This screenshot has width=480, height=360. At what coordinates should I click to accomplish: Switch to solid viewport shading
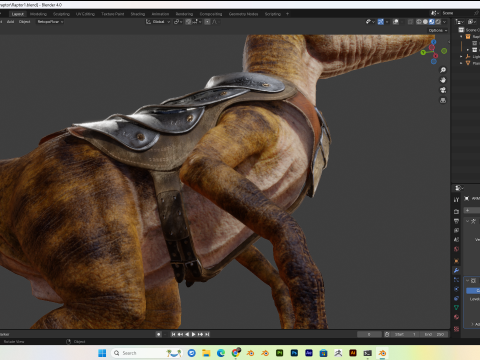click(x=425, y=22)
